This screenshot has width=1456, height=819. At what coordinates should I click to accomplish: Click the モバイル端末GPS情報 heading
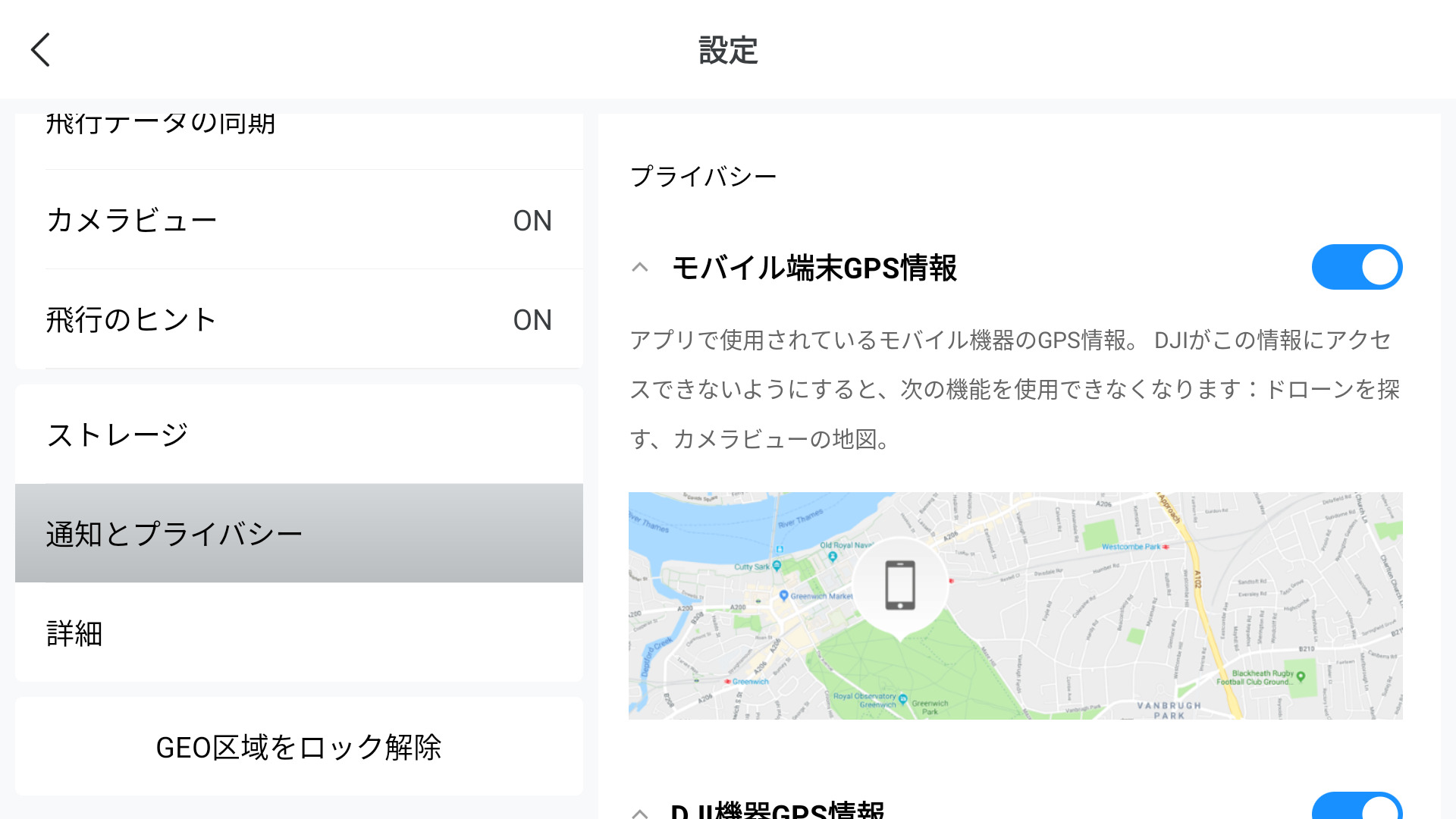[x=814, y=268]
